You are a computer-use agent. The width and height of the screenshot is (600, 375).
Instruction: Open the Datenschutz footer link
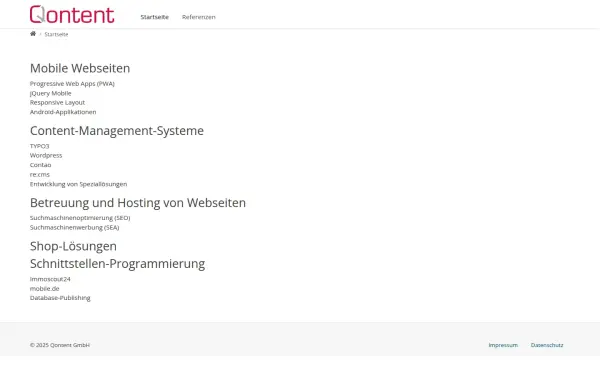click(x=547, y=345)
